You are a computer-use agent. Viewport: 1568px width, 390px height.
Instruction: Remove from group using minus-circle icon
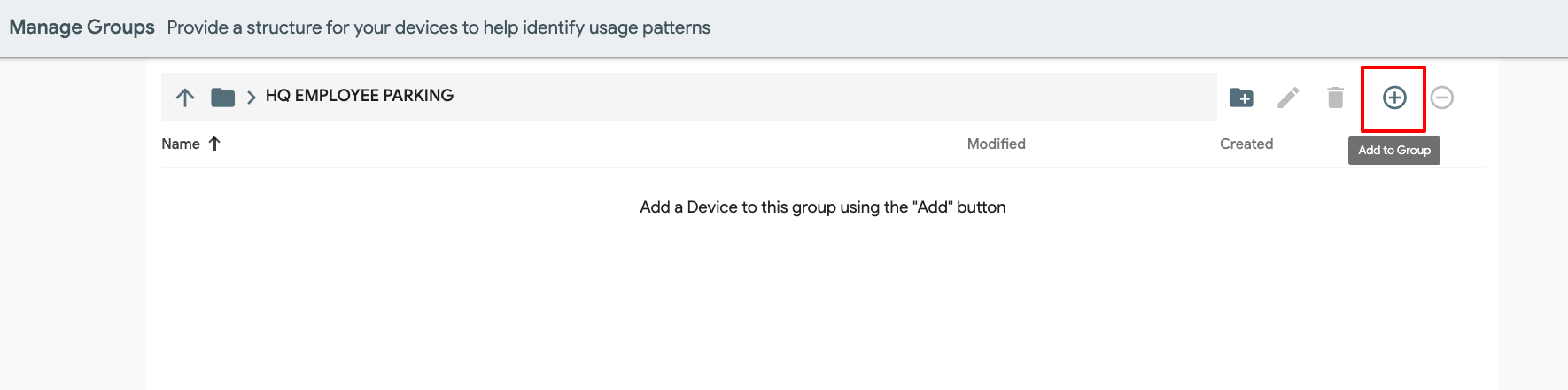click(1441, 97)
